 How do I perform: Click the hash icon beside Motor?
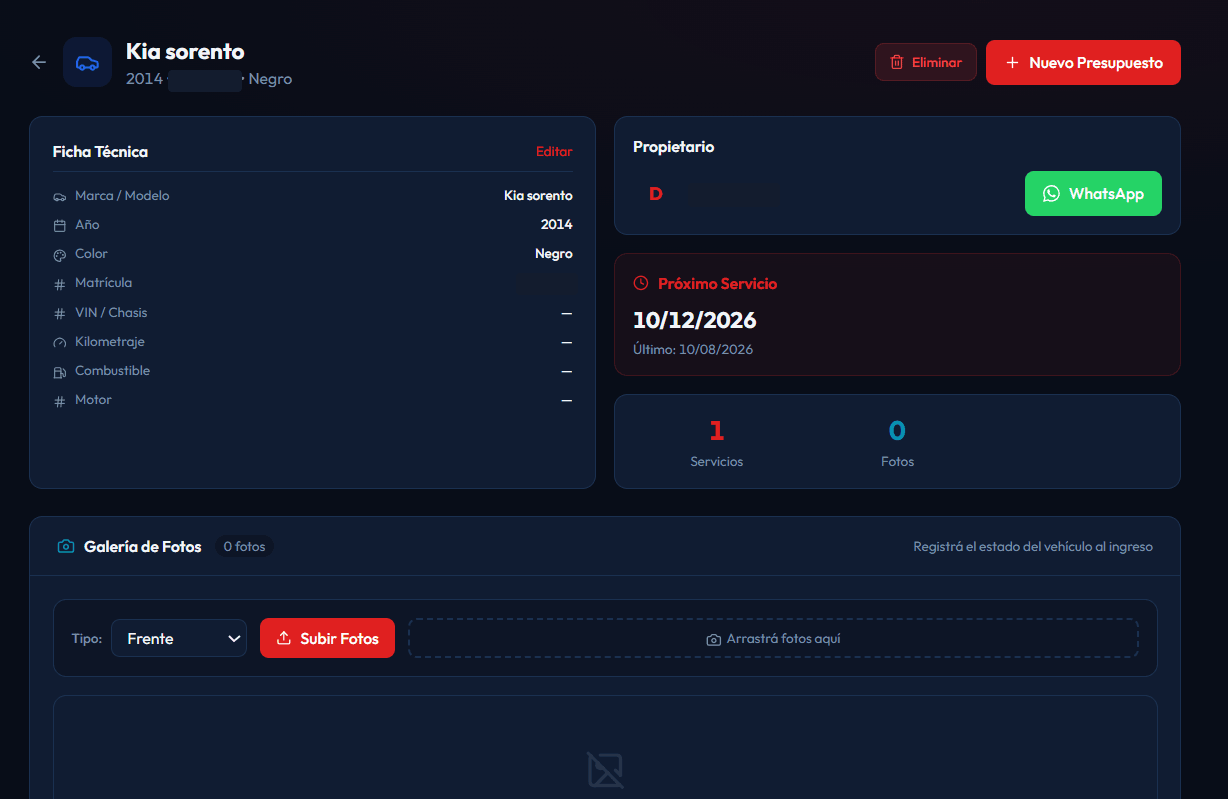coord(60,401)
